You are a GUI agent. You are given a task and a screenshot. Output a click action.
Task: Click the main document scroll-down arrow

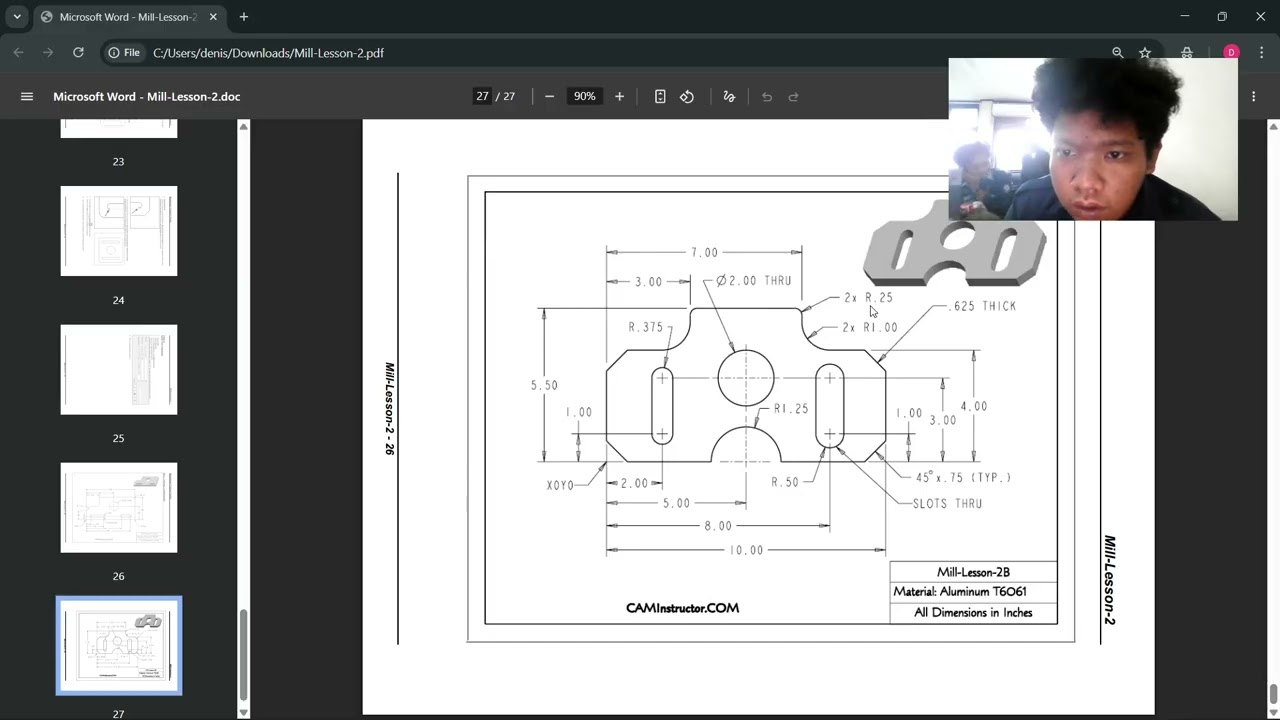[1273, 712]
